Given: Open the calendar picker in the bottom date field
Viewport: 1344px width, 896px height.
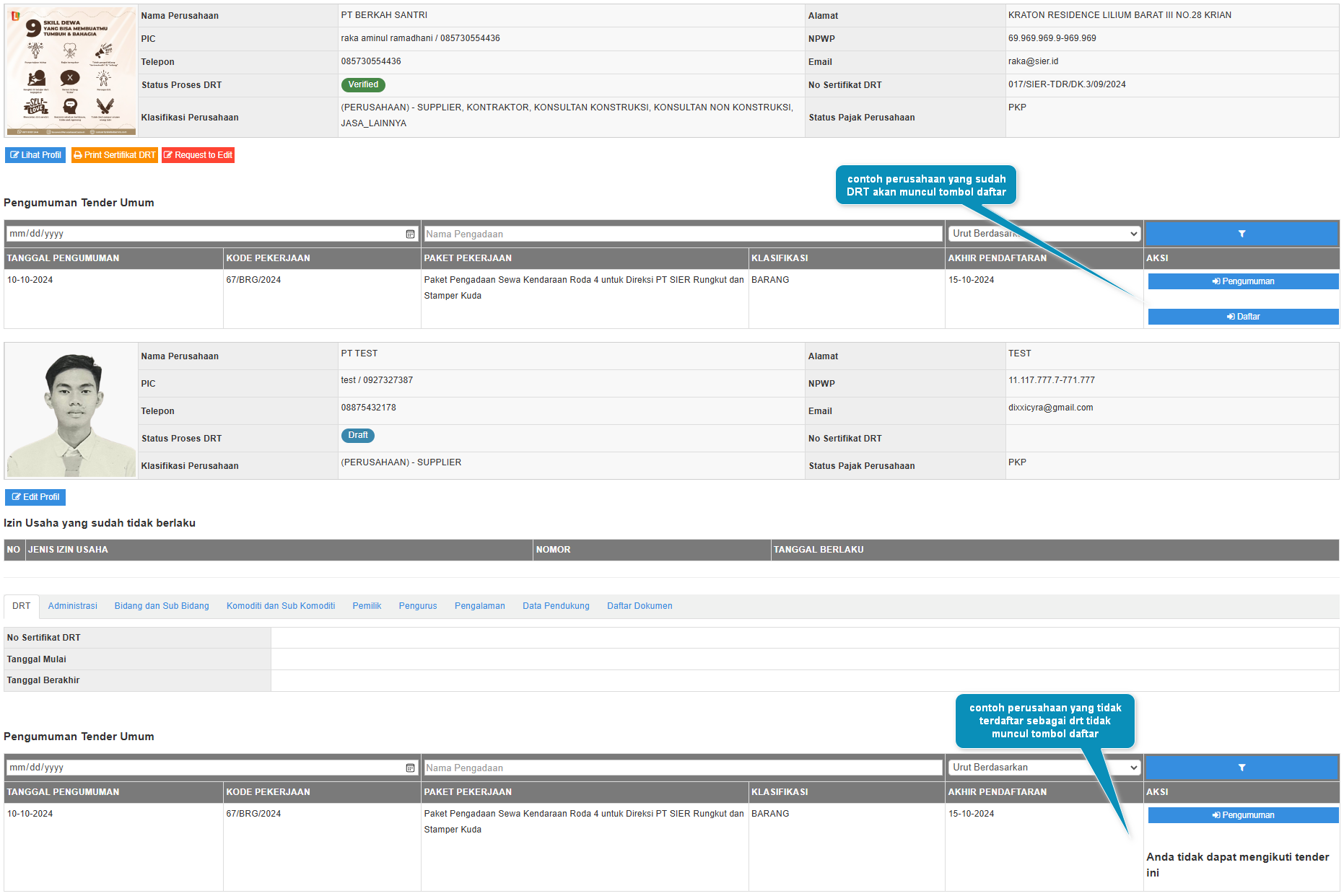Looking at the screenshot, I should coord(410,768).
